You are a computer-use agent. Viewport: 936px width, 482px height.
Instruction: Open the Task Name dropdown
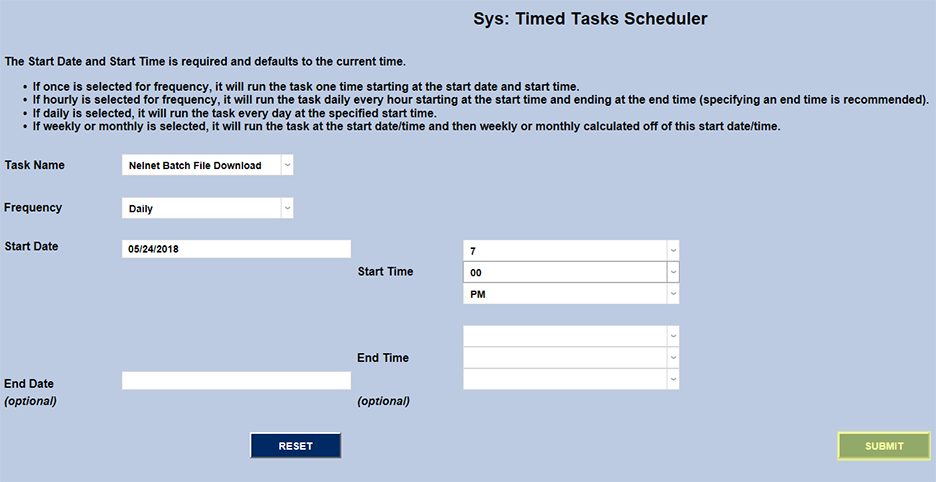(x=207, y=165)
